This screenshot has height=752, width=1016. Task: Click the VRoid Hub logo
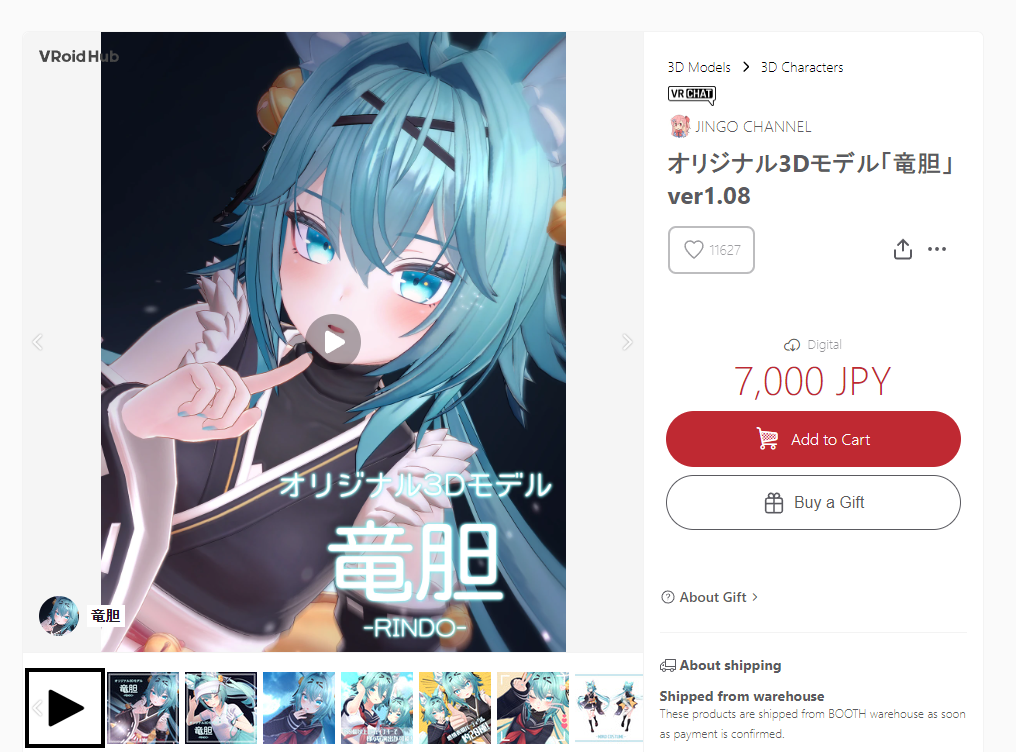click(x=78, y=56)
